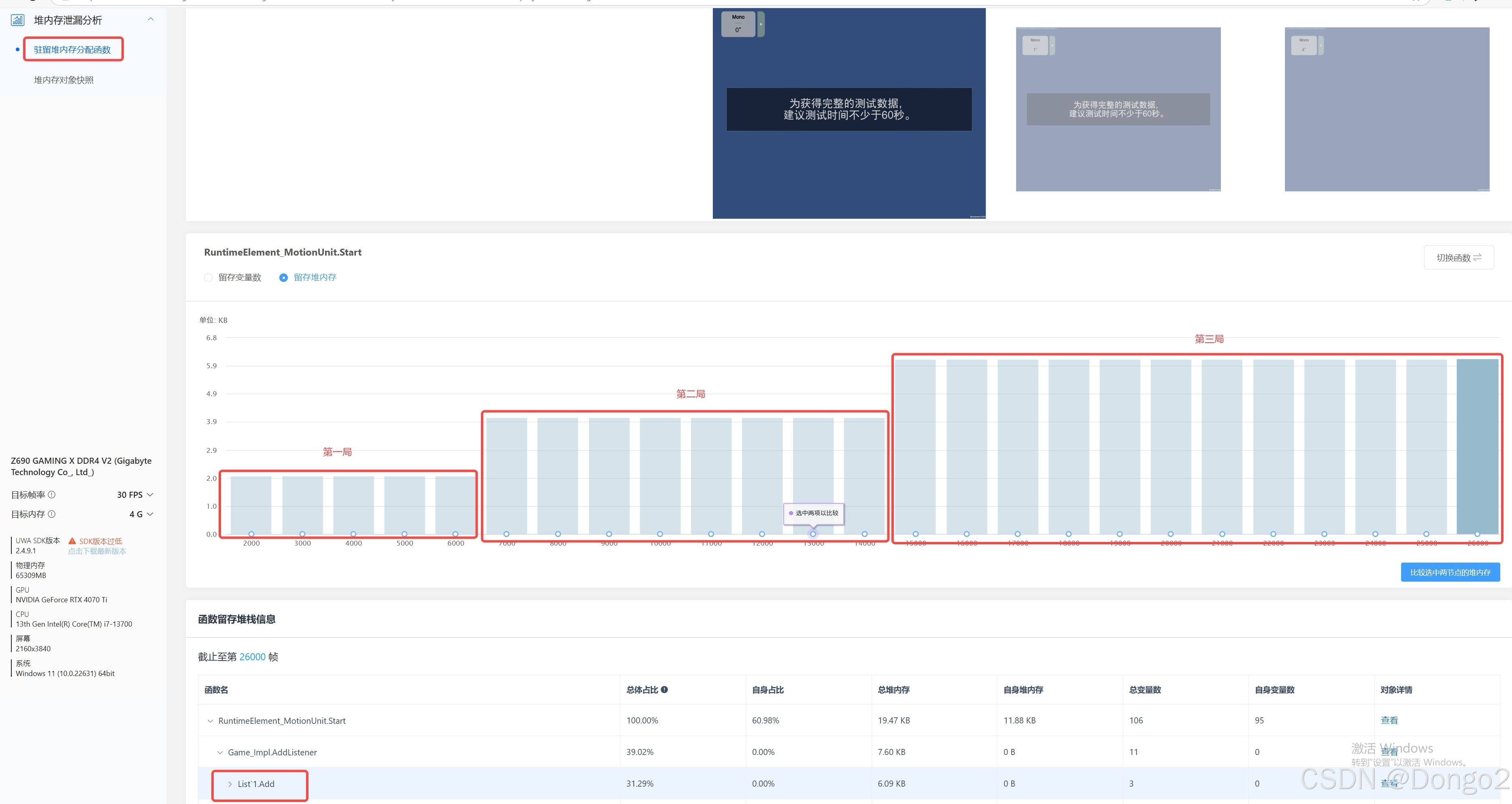Click the 目标内存 info icon

coord(52,514)
